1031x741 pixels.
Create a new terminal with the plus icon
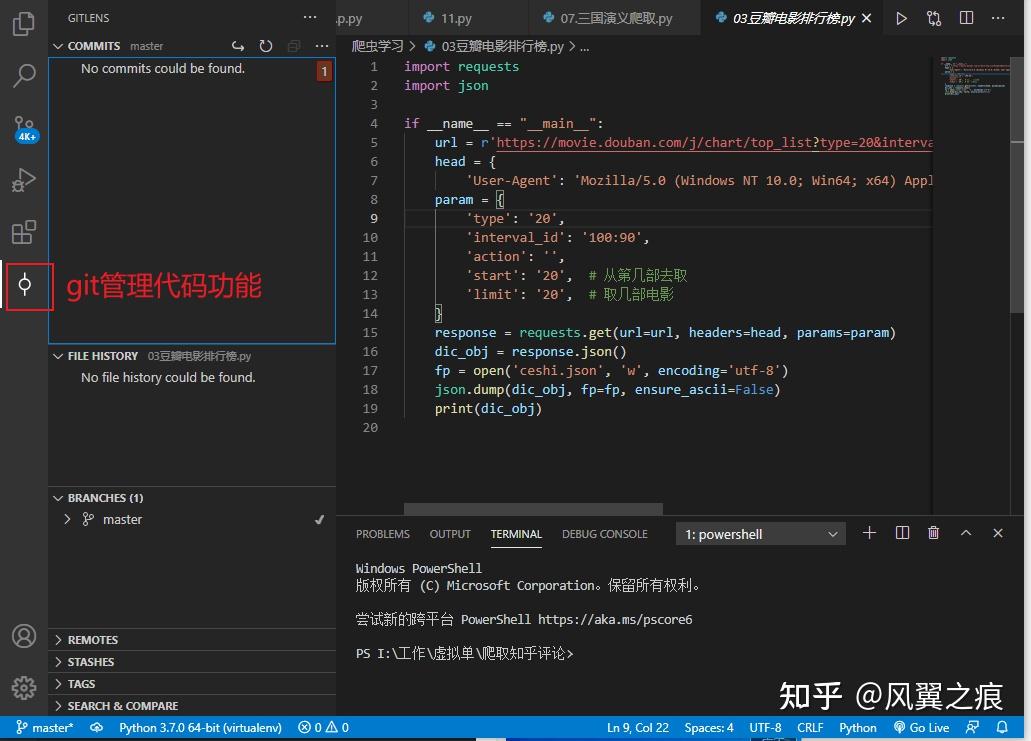pyautogui.click(x=869, y=532)
